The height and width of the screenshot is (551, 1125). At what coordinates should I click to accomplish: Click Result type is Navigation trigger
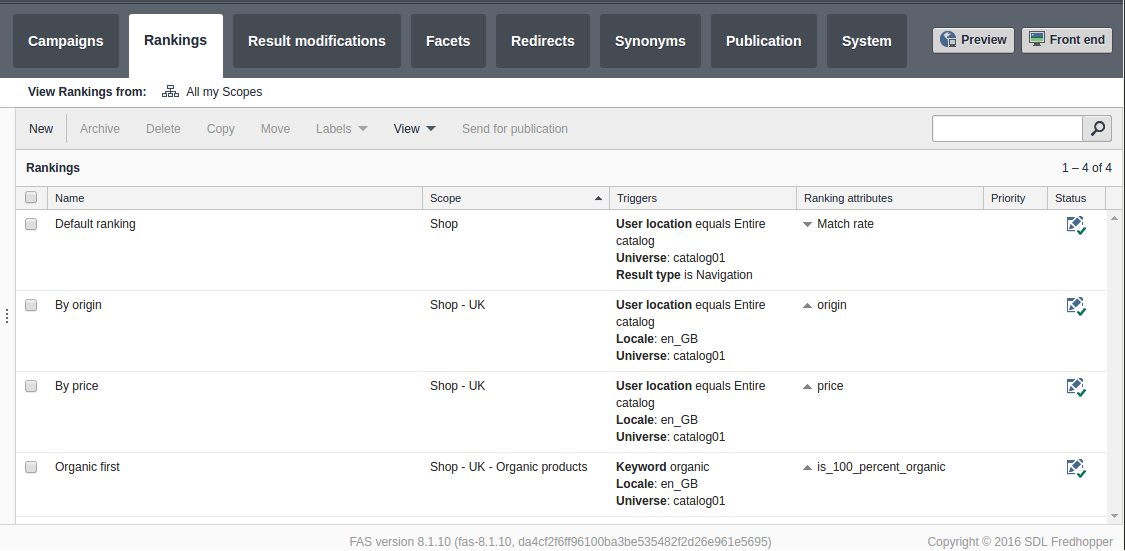click(684, 275)
